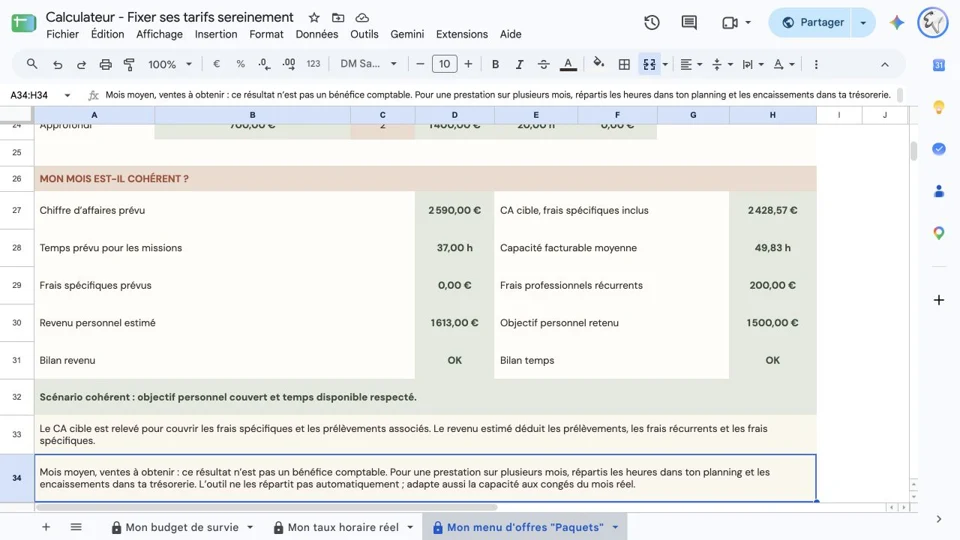Open share options dropdown arrow
This screenshot has width=960, height=540.
tap(863, 23)
